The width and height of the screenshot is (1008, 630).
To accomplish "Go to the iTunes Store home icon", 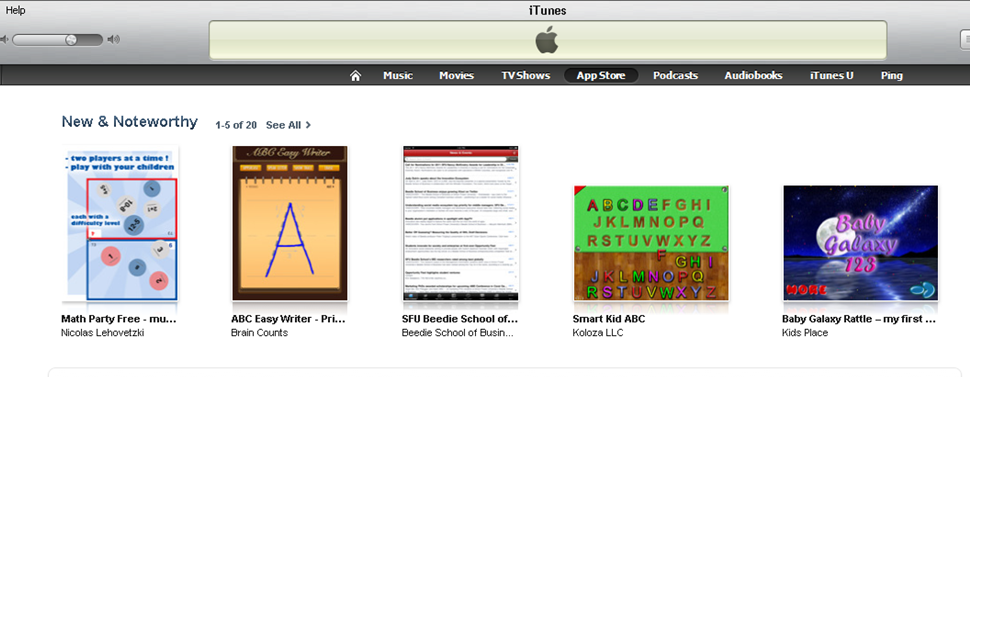I will click(355, 75).
